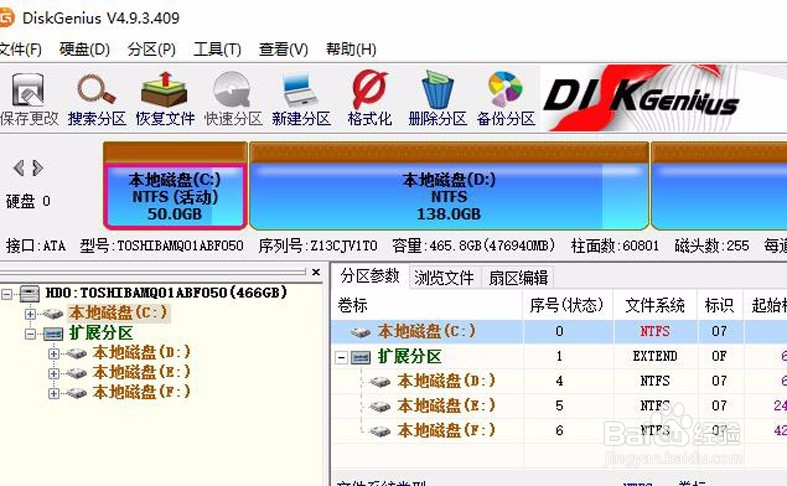Click EXTEND file system cell

pyautogui.click(x=654, y=356)
